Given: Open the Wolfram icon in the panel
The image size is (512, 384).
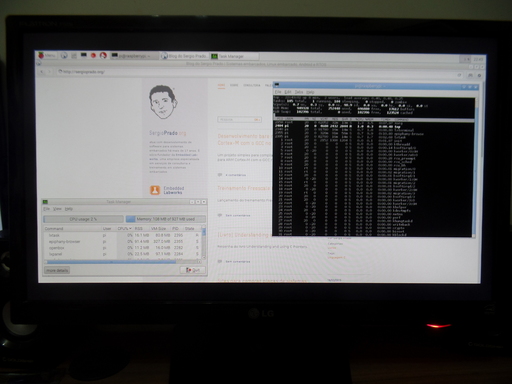Looking at the screenshot, I should click(103, 55).
